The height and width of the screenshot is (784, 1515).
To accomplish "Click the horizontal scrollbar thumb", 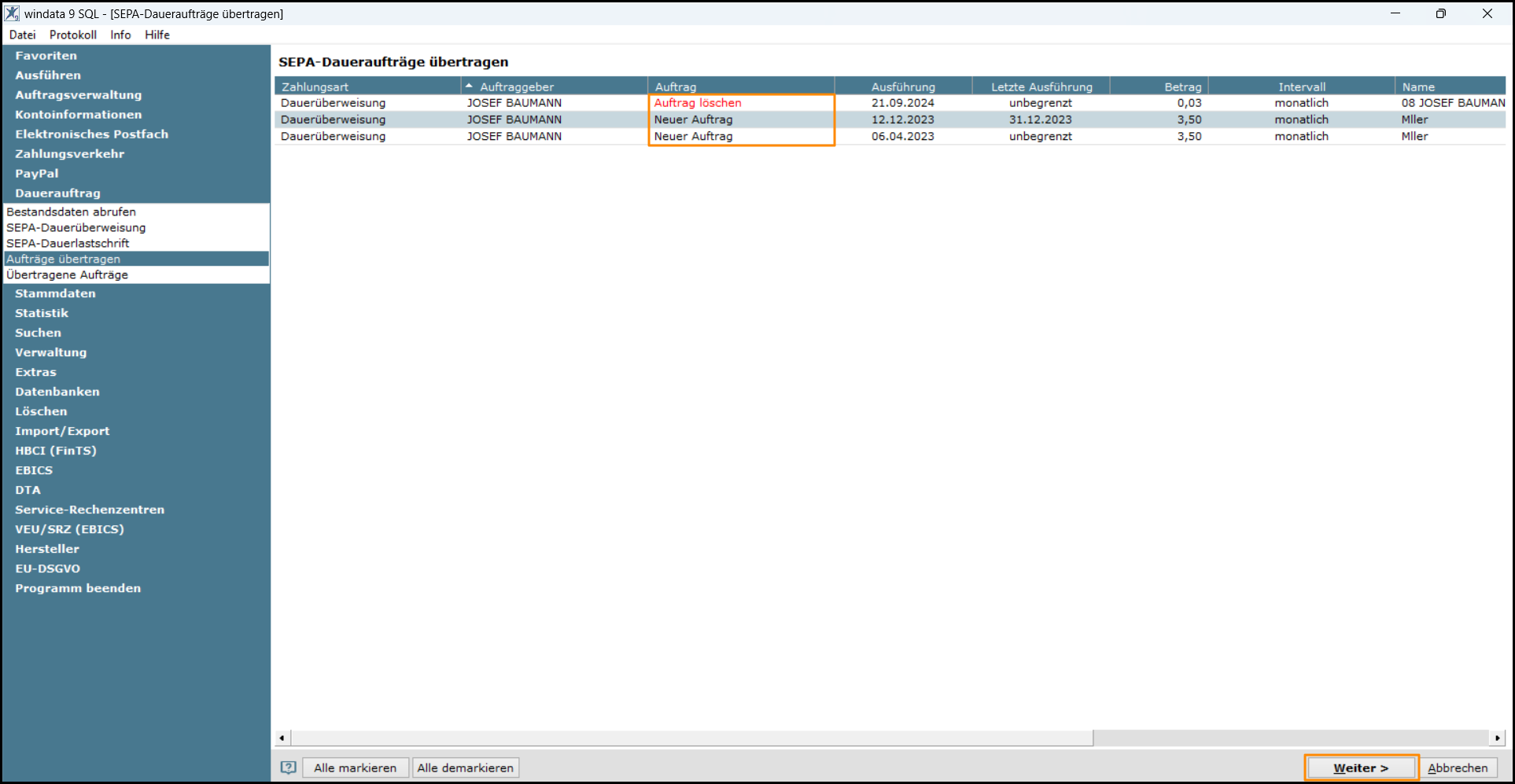I will pyautogui.click(x=691, y=738).
